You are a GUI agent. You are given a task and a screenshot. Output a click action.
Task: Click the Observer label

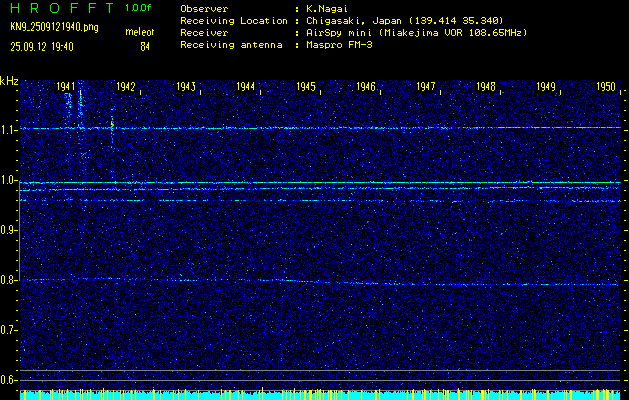[204, 9]
